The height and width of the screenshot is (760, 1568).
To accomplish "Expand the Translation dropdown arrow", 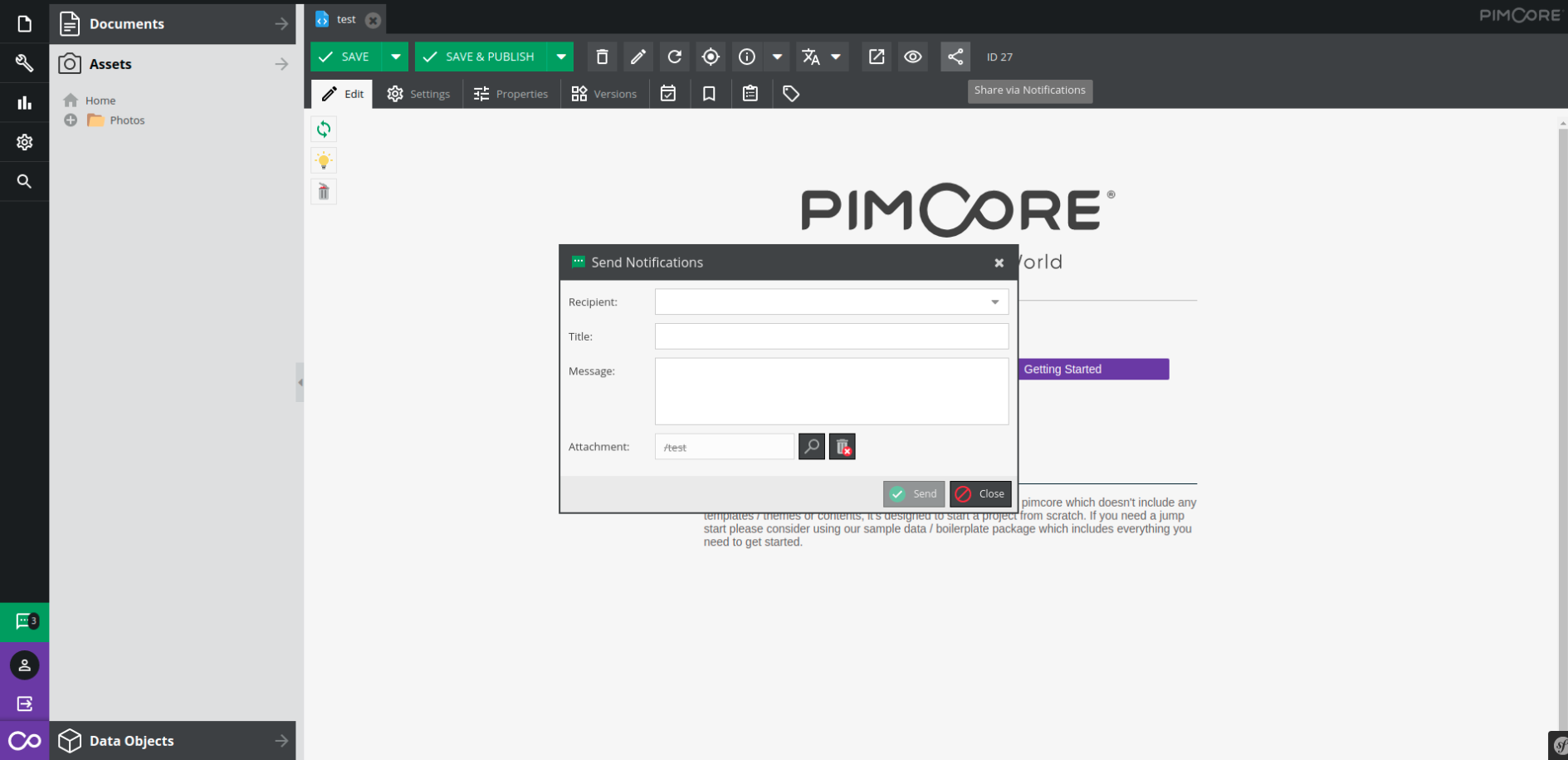I will tap(836, 56).
